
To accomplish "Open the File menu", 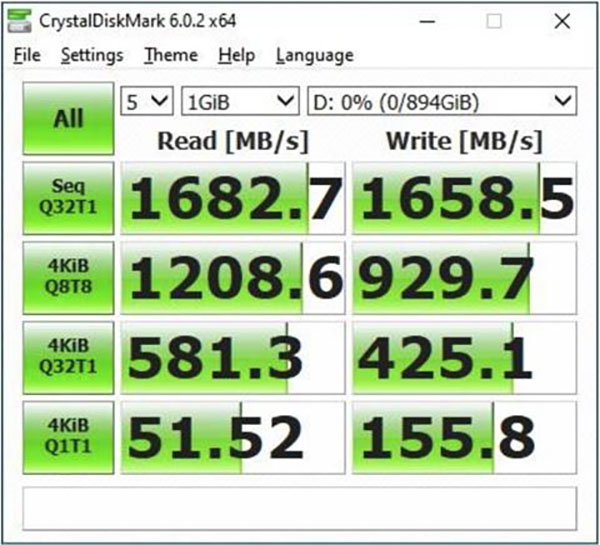I will [x=26, y=56].
